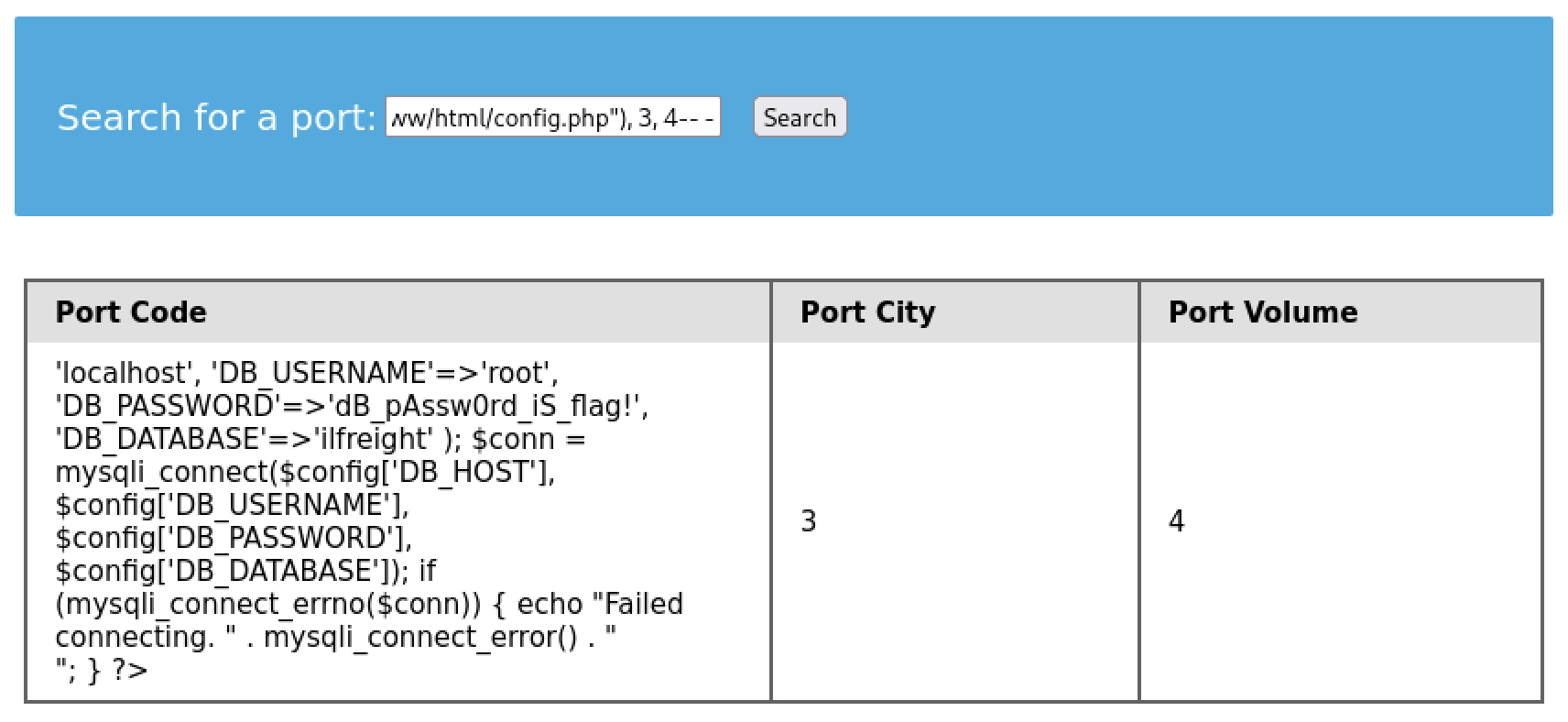Click the closing ?> PHP tag
The image size is (1568, 722).
pyautogui.click(x=129, y=670)
